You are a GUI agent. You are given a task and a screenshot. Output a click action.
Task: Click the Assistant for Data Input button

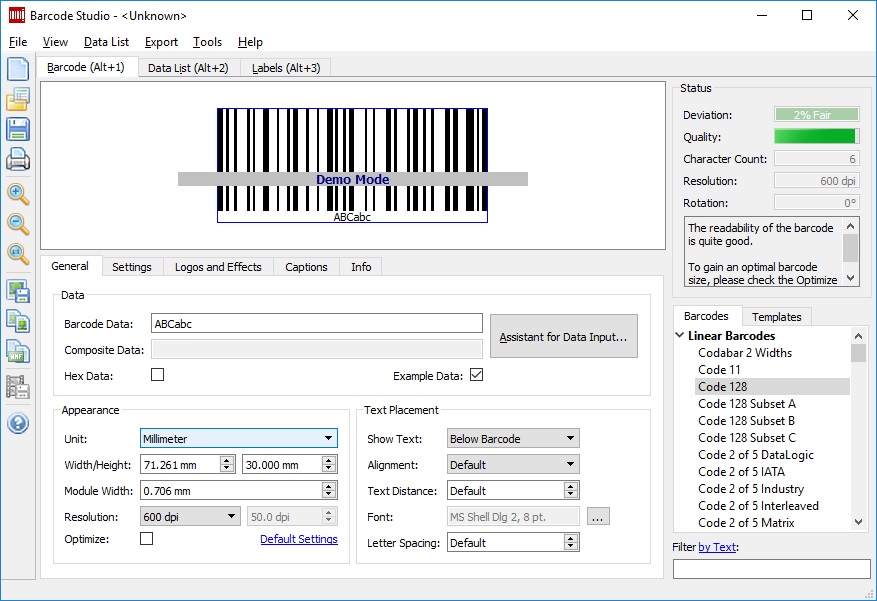click(x=563, y=336)
